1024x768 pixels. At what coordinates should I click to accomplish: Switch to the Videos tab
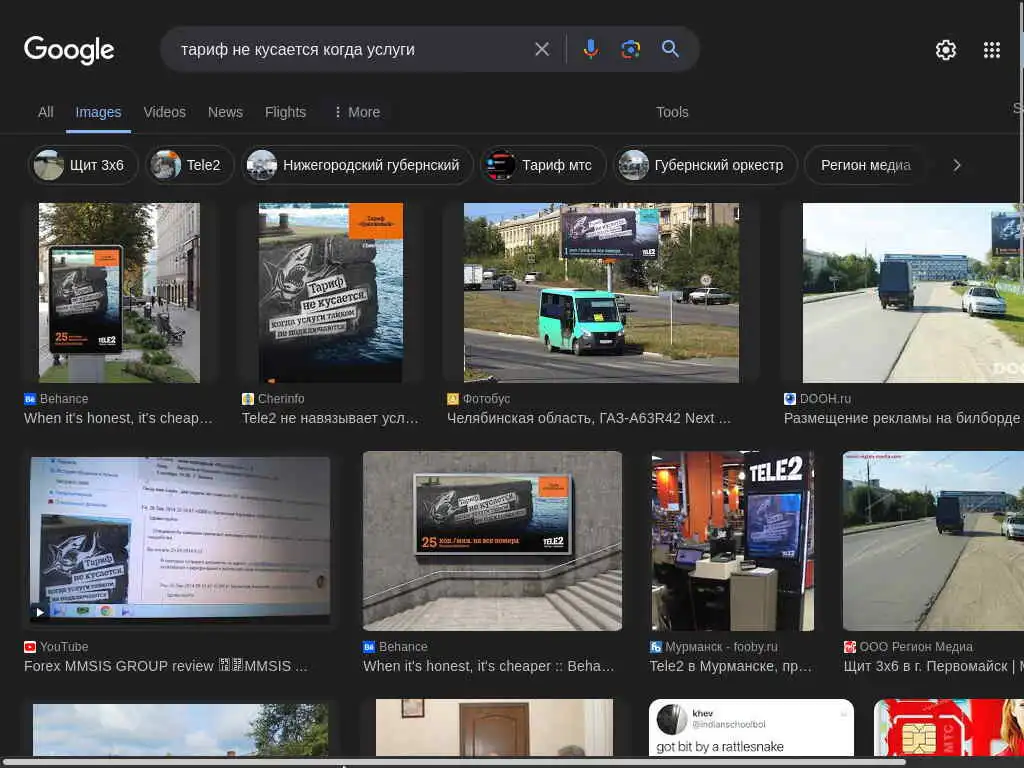(x=165, y=112)
